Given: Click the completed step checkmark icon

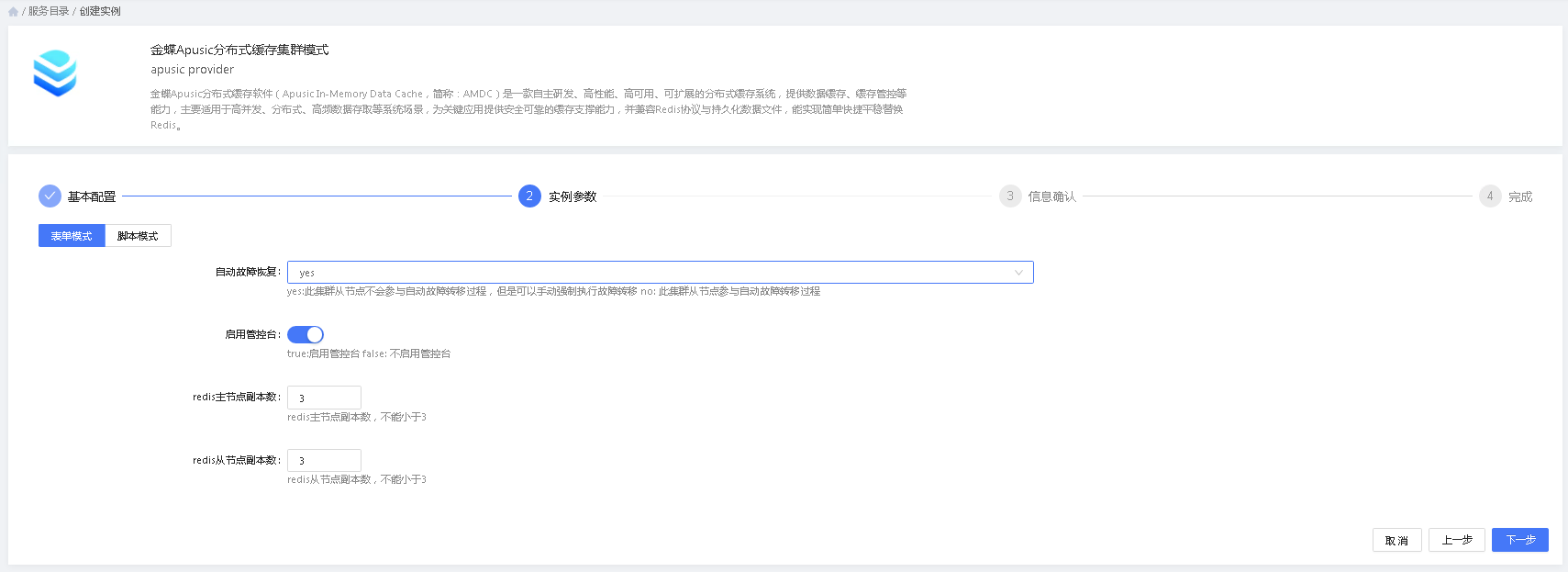Looking at the screenshot, I should click(50, 196).
